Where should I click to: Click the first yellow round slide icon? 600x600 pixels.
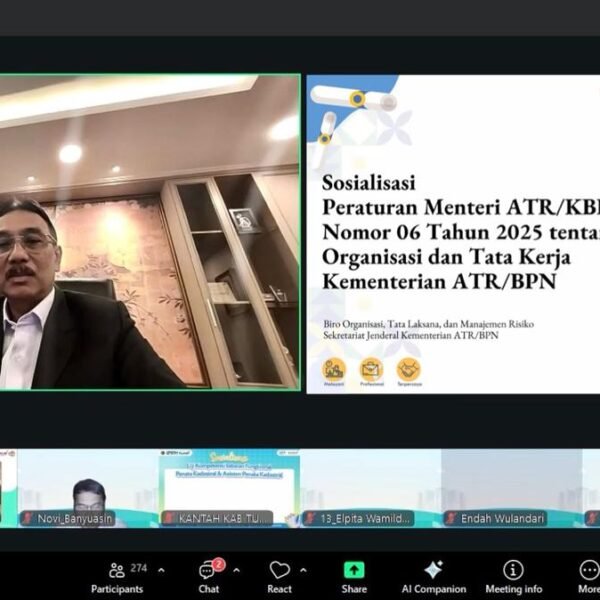point(334,369)
